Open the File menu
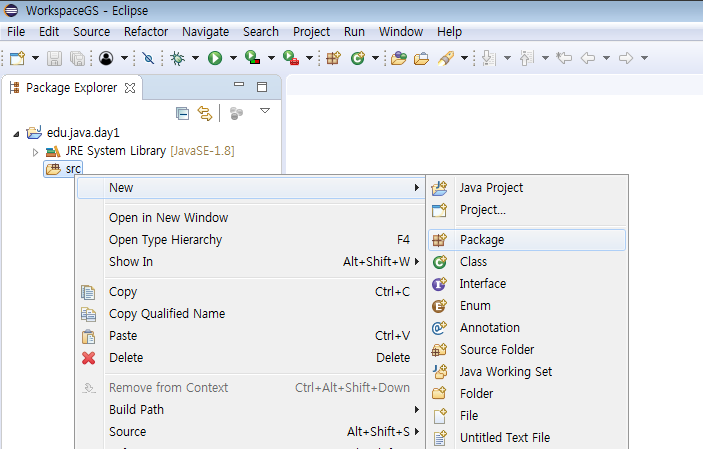Viewport: 703px width, 449px height. [x=16, y=32]
